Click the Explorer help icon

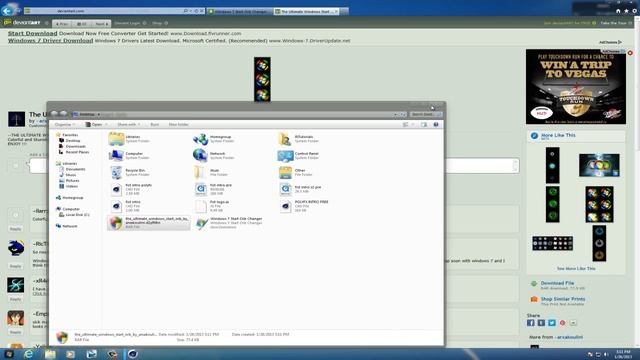pyautogui.click(x=436, y=124)
